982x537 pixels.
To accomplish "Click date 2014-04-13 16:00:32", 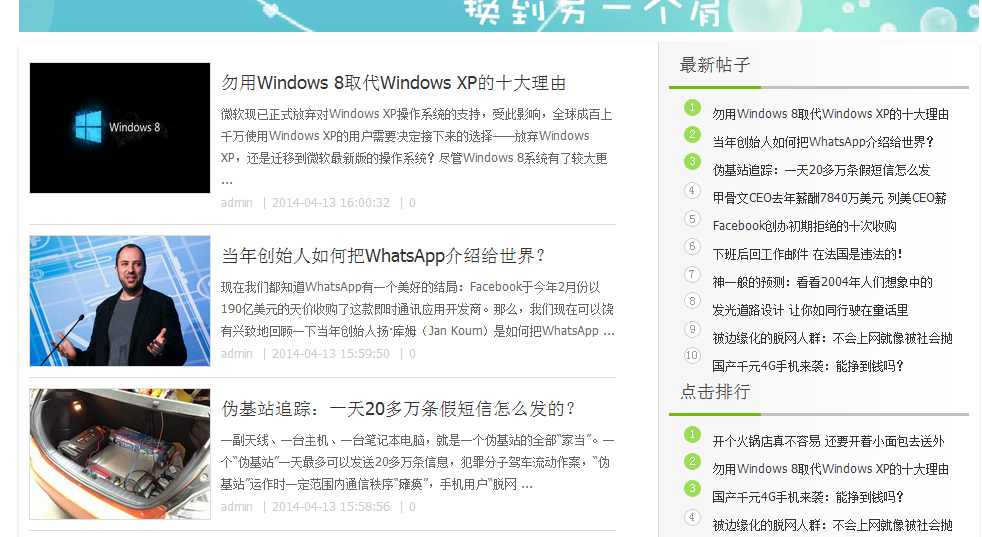I will point(331,202).
